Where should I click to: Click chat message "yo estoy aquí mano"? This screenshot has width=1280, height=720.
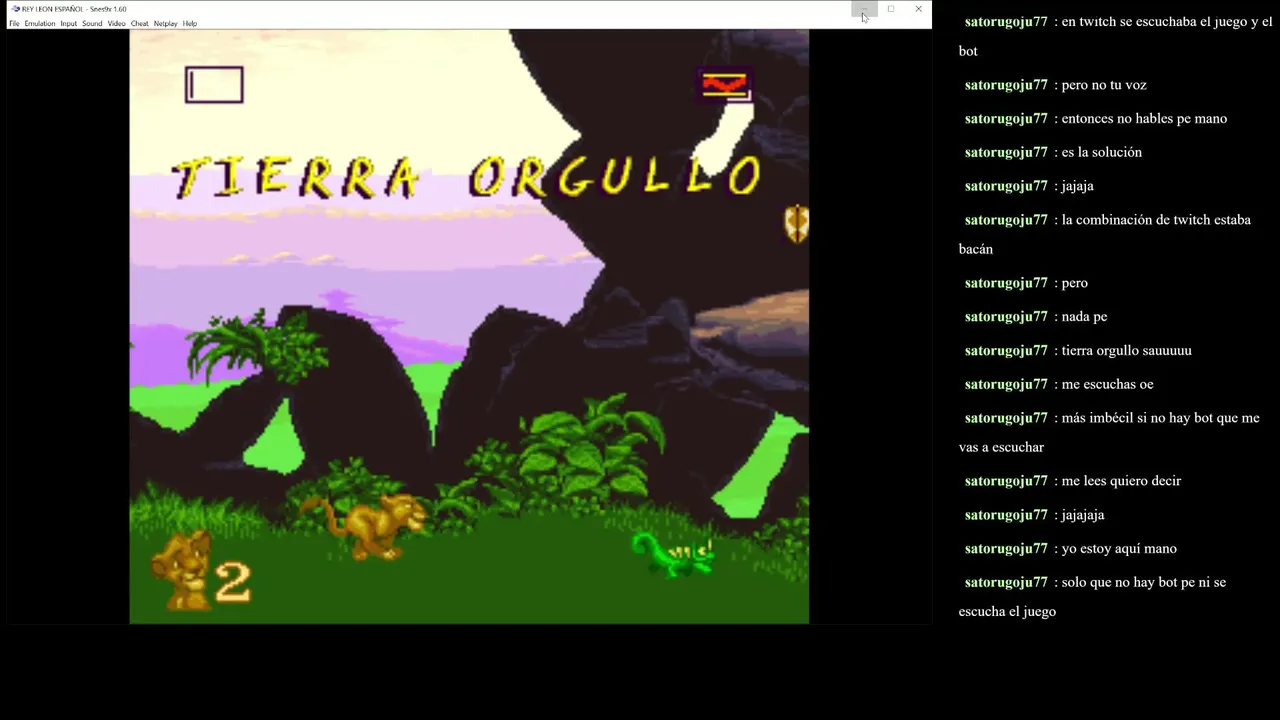(1119, 549)
